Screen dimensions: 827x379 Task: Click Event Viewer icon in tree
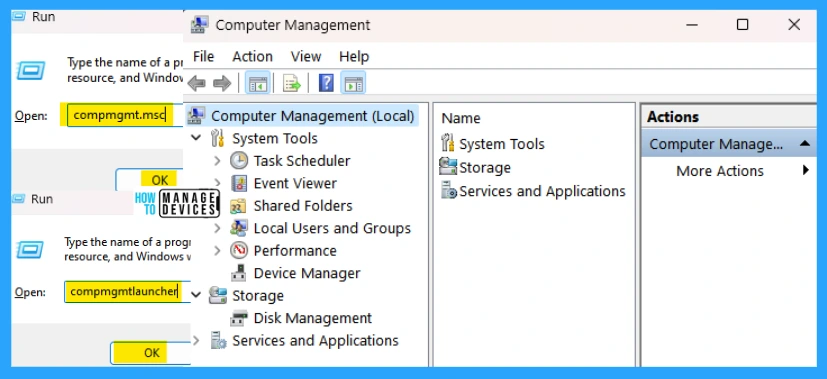(x=239, y=183)
